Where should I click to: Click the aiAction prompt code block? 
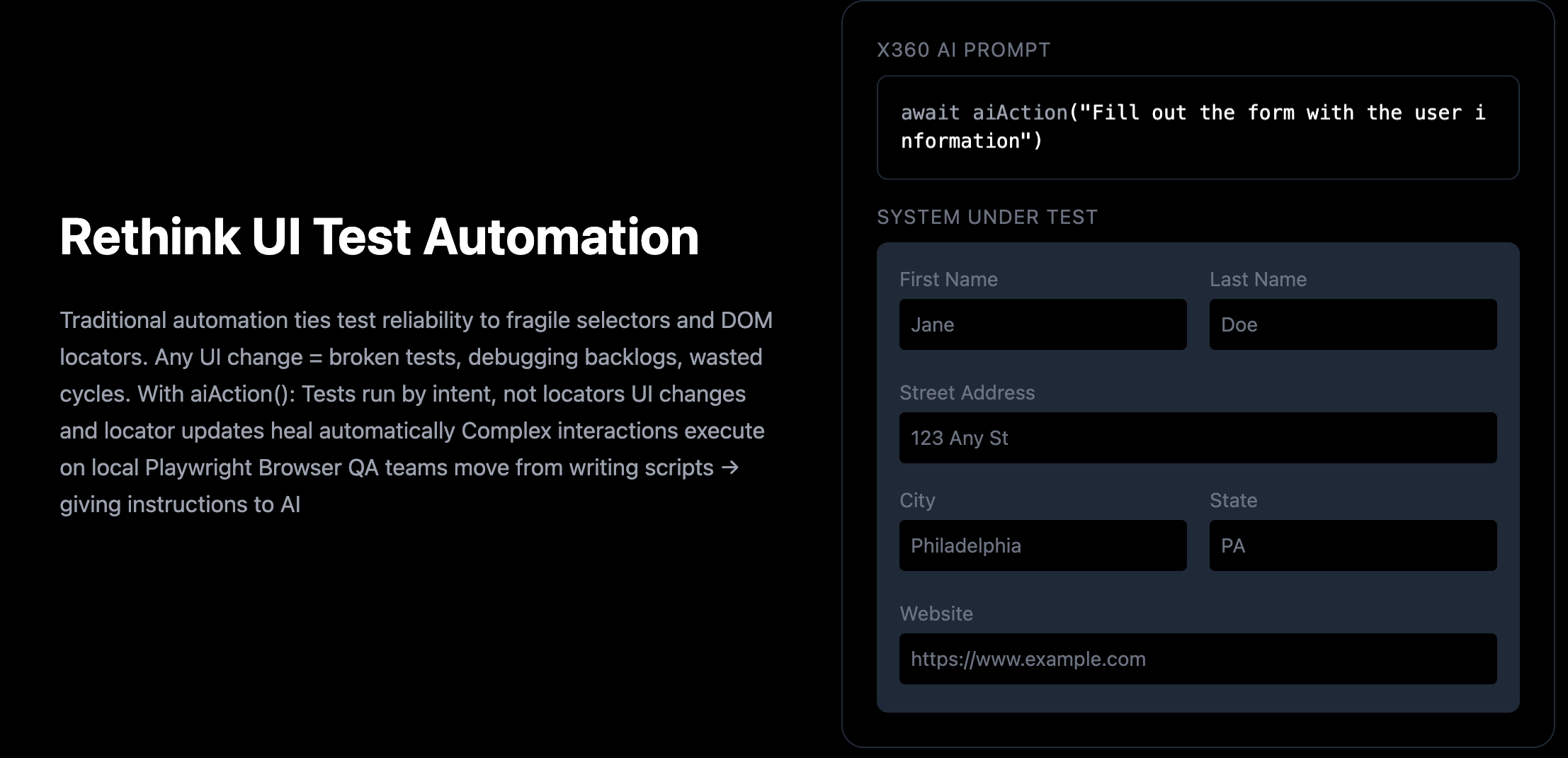click(x=1197, y=128)
